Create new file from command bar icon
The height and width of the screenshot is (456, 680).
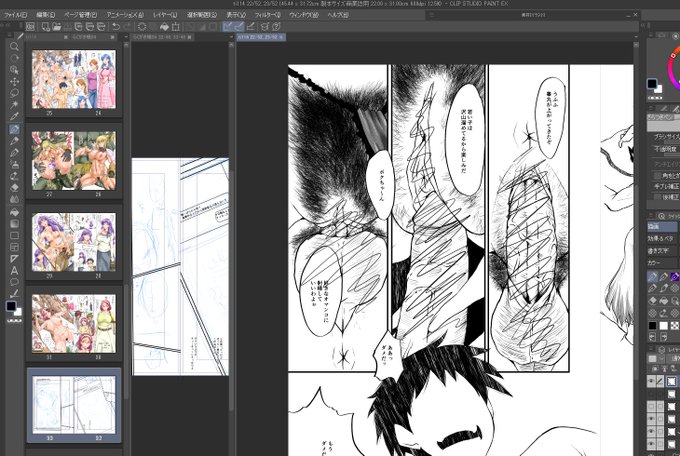coord(46,27)
